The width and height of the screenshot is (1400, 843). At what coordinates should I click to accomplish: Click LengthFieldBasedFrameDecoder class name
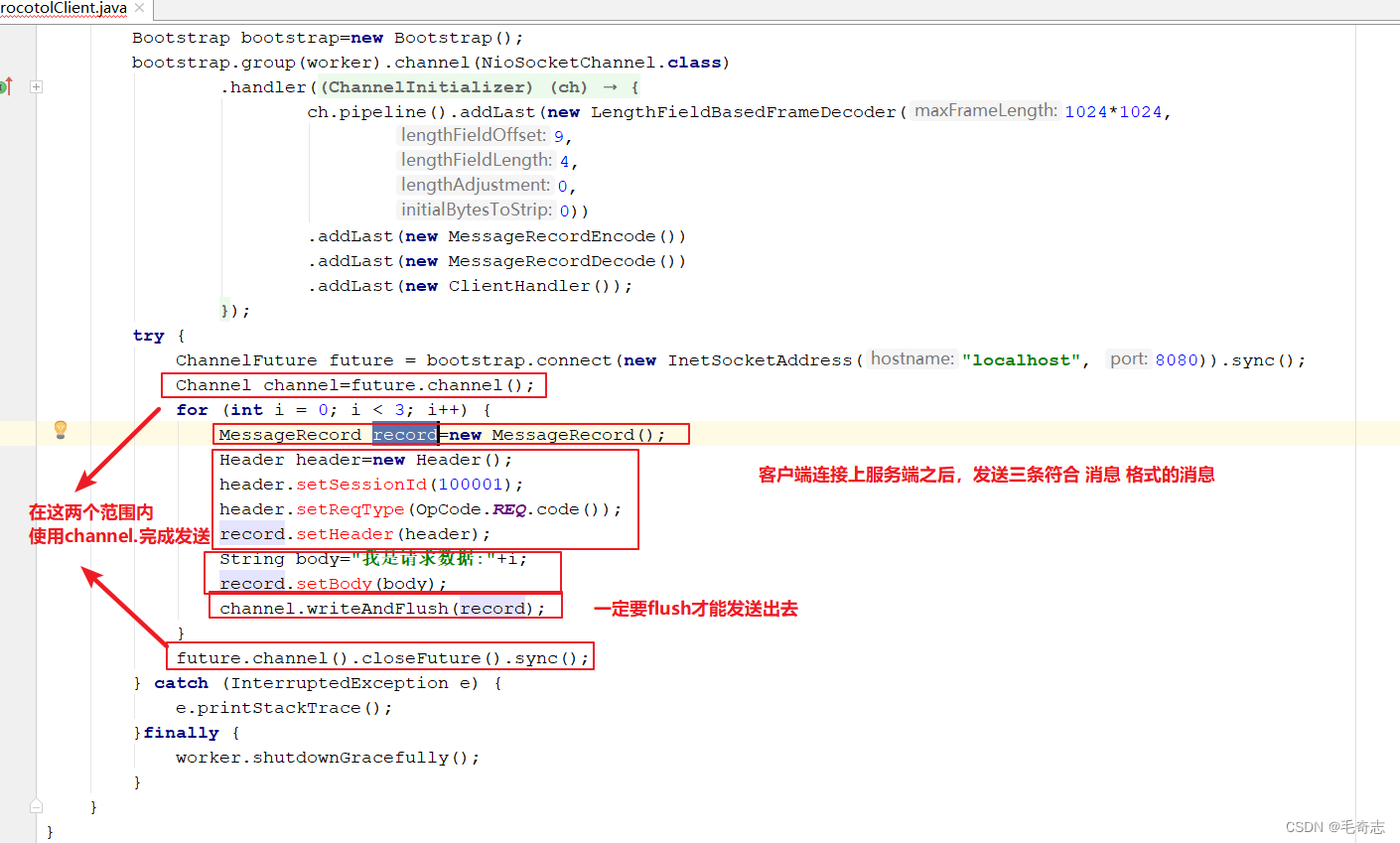pos(744,112)
